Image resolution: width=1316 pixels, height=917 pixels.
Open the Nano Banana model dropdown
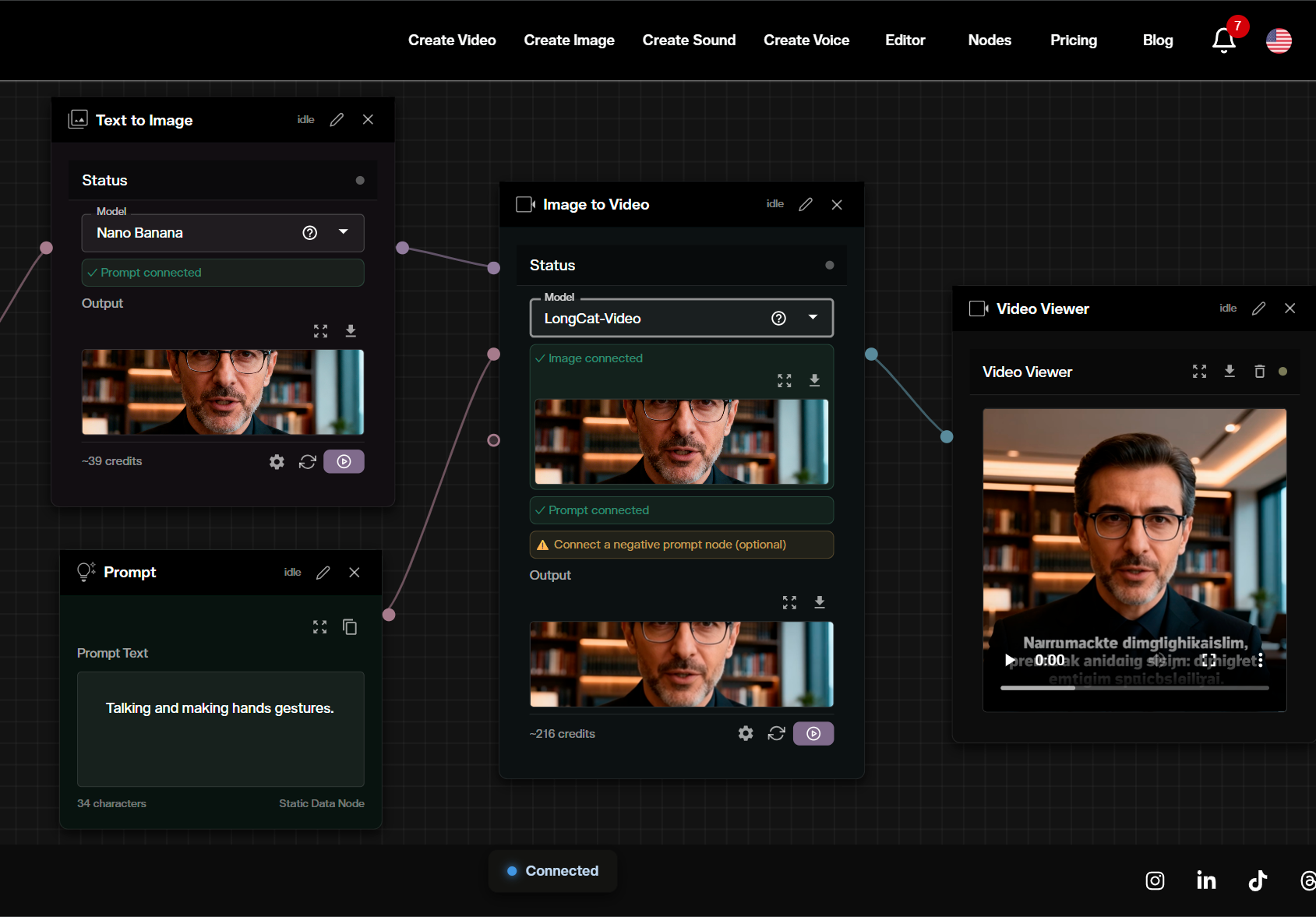click(343, 232)
